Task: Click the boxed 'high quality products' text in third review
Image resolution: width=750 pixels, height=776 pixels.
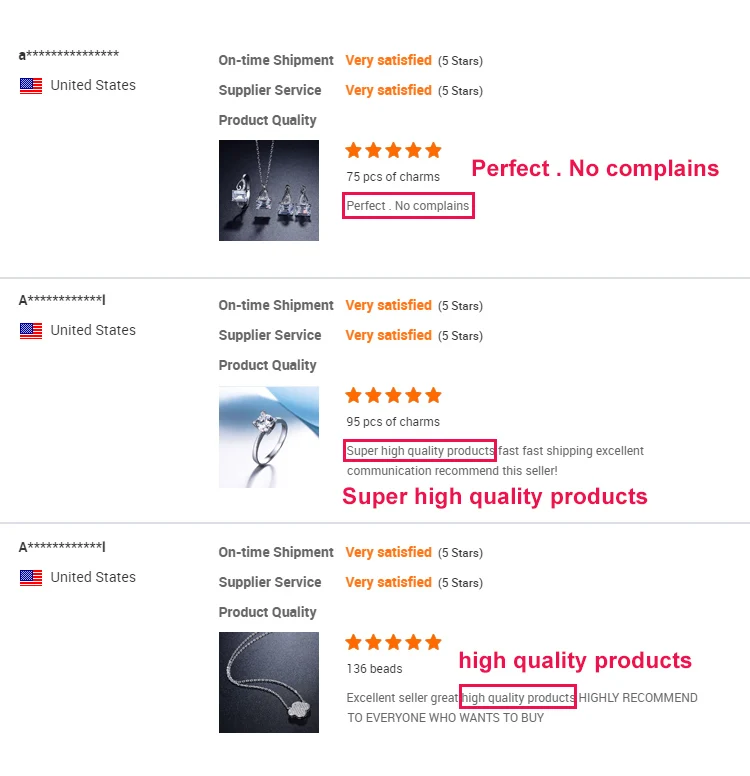Action: (x=518, y=697)
